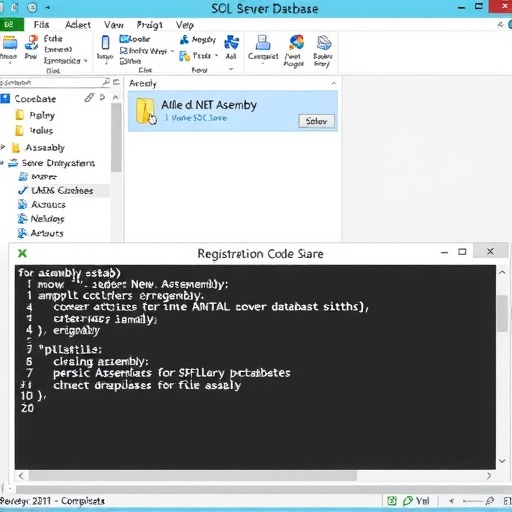Click the Fcde ribbon command

pyautogui.click(x=53, y=39)
